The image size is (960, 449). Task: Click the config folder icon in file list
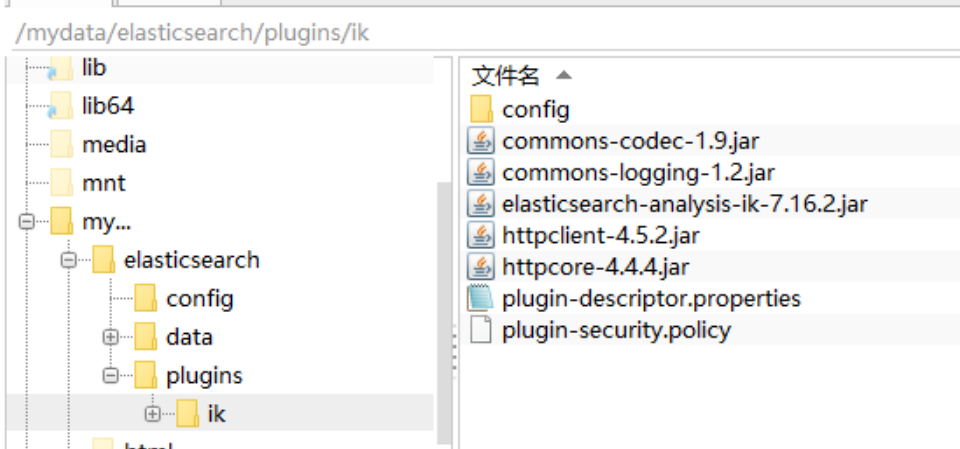[482, 109]
